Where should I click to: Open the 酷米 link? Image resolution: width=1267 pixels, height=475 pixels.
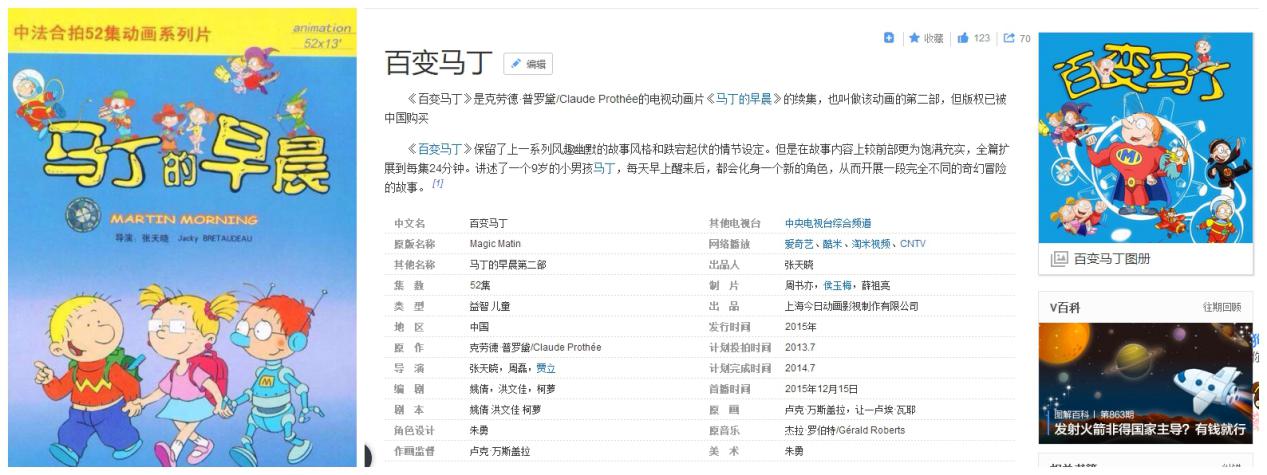833,243
